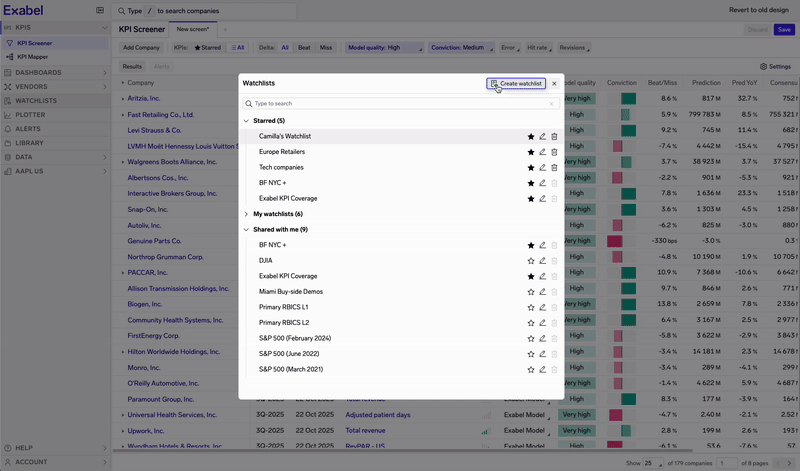Delete the Europe Retailers watchlist
The width and height of the screenshot is (800, 471).
[x=554, y=152]
